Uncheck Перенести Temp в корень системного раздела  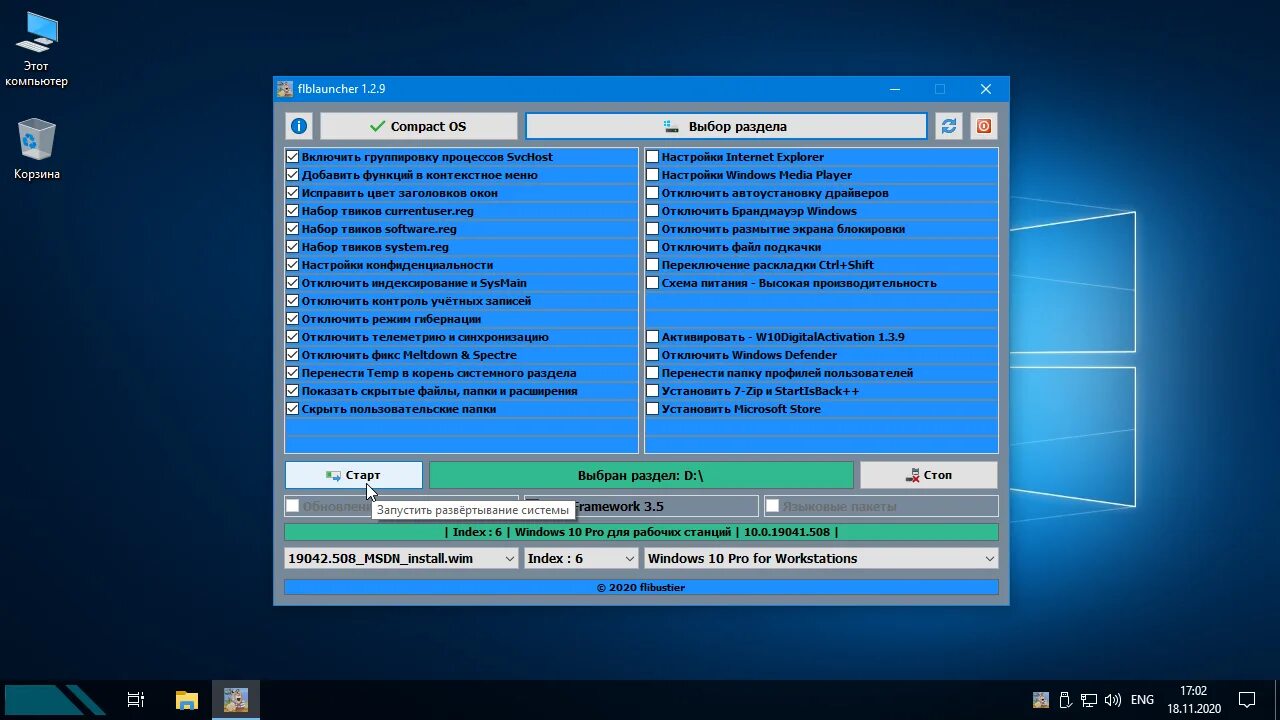click(x=293, y=373)
